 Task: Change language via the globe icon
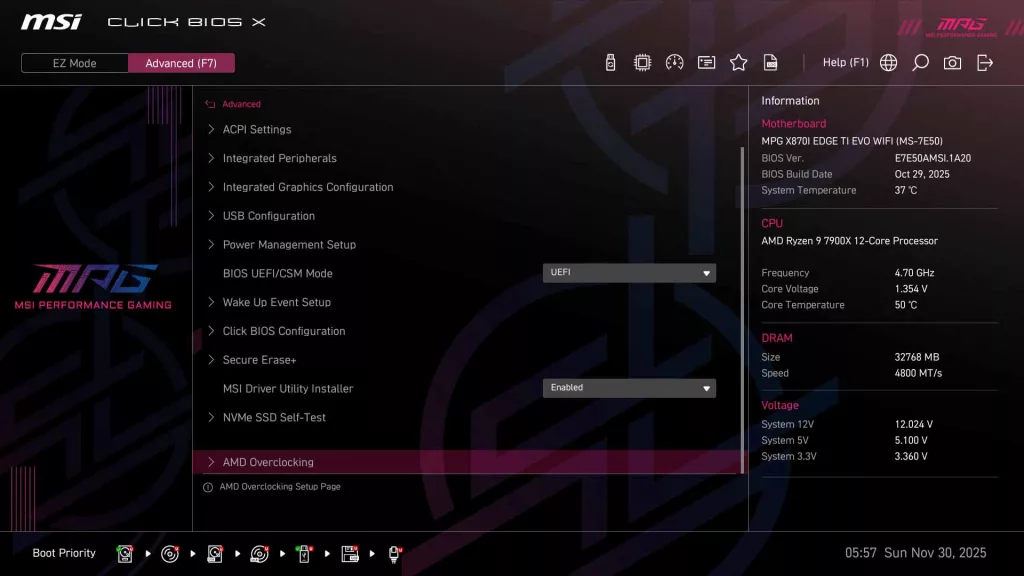888,62
